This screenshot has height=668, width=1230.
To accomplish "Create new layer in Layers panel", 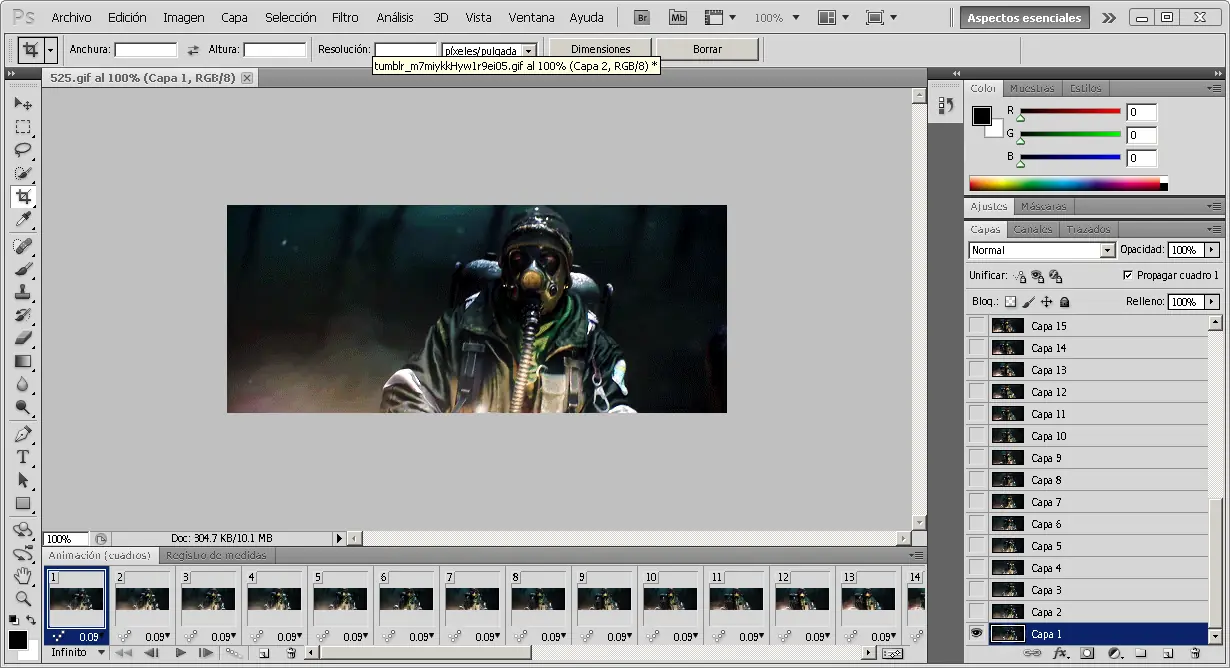I will 1166,654.
